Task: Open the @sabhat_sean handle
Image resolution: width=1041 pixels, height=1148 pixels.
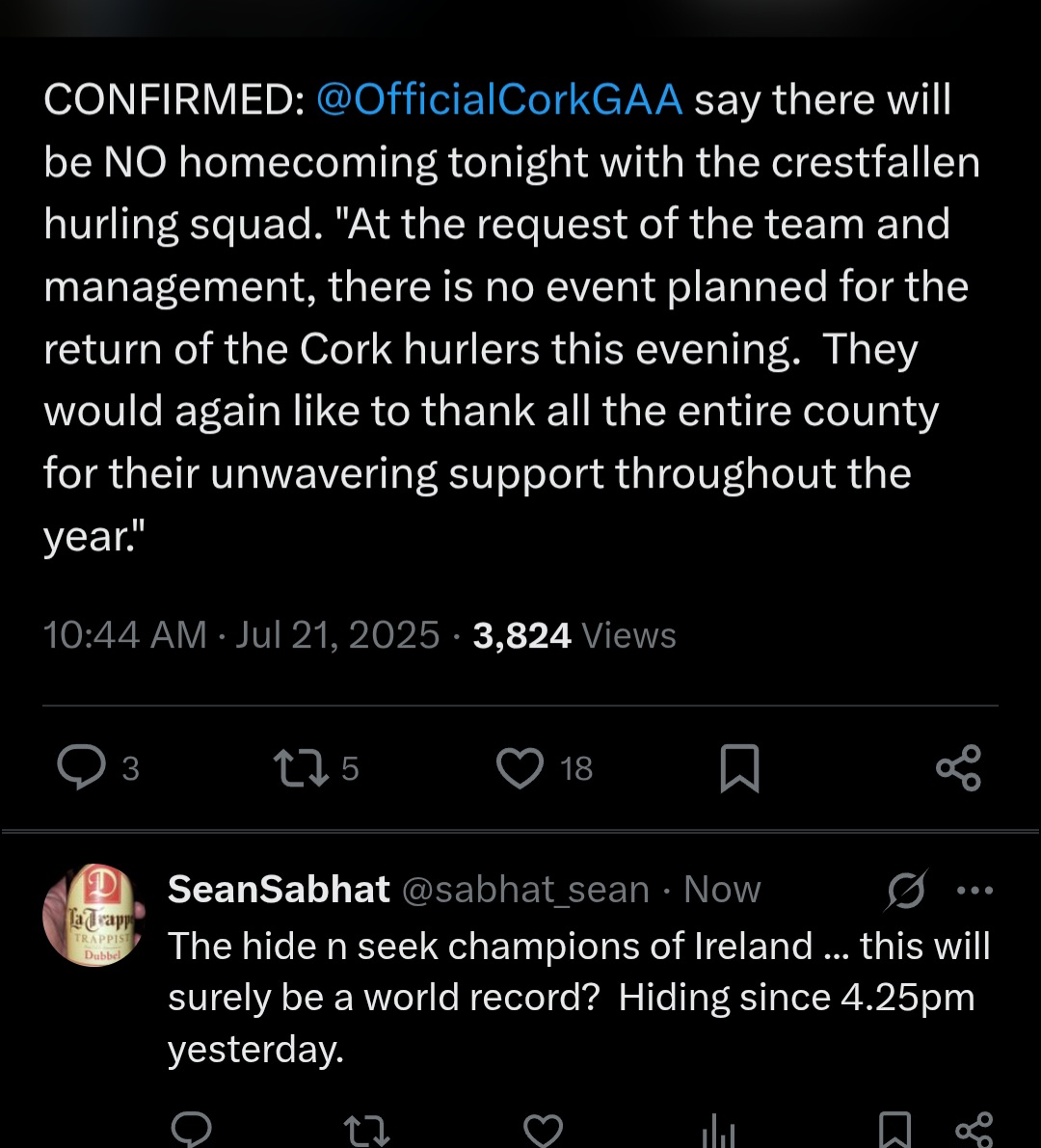Action: coord(525,890)
